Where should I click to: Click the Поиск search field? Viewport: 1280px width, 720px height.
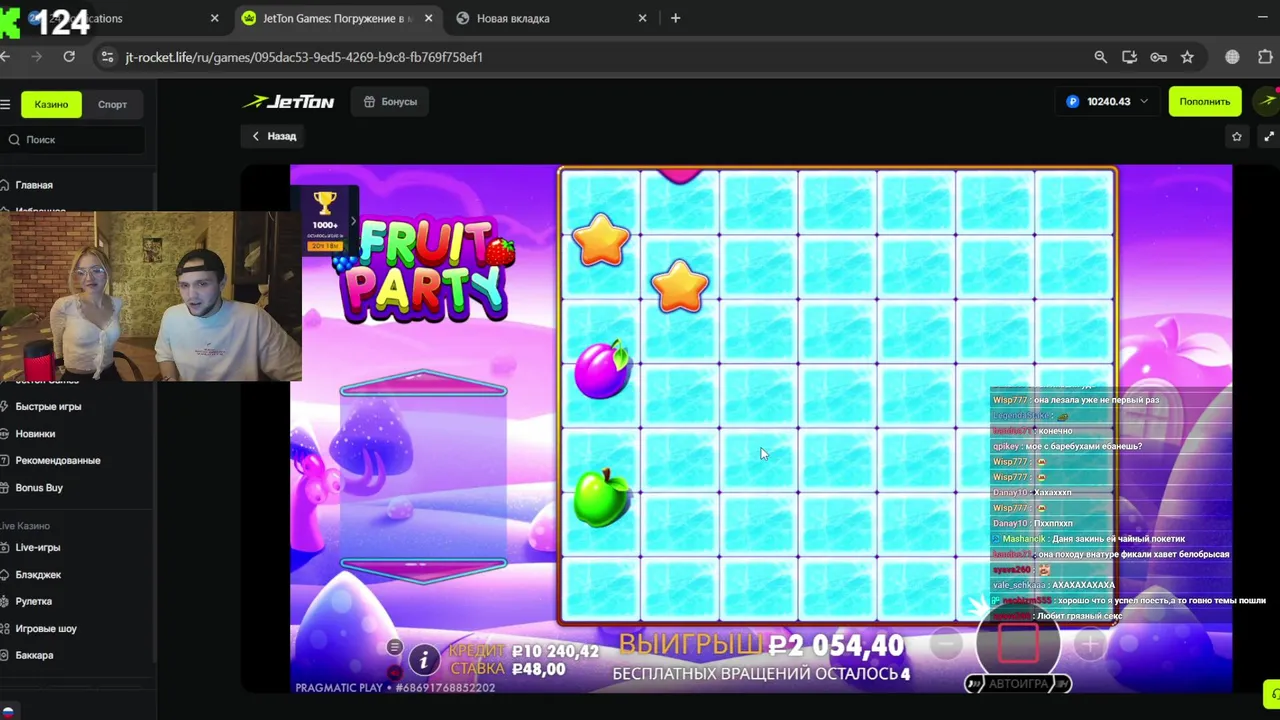(x=73, y=140)
